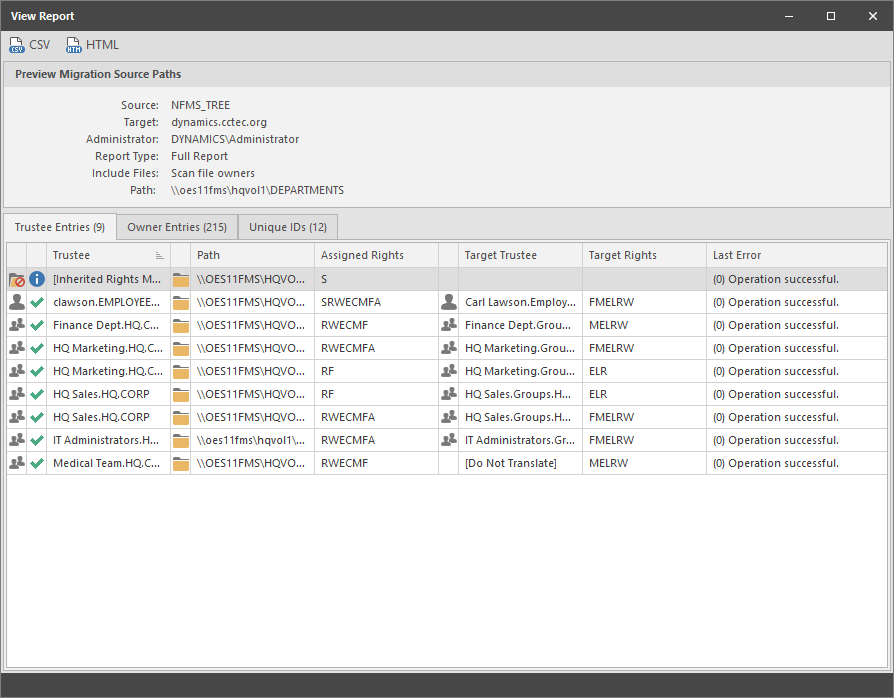Click the group icon beside IT Administrators target
Viewport: 894px width, 698px height.
point(449,440)
